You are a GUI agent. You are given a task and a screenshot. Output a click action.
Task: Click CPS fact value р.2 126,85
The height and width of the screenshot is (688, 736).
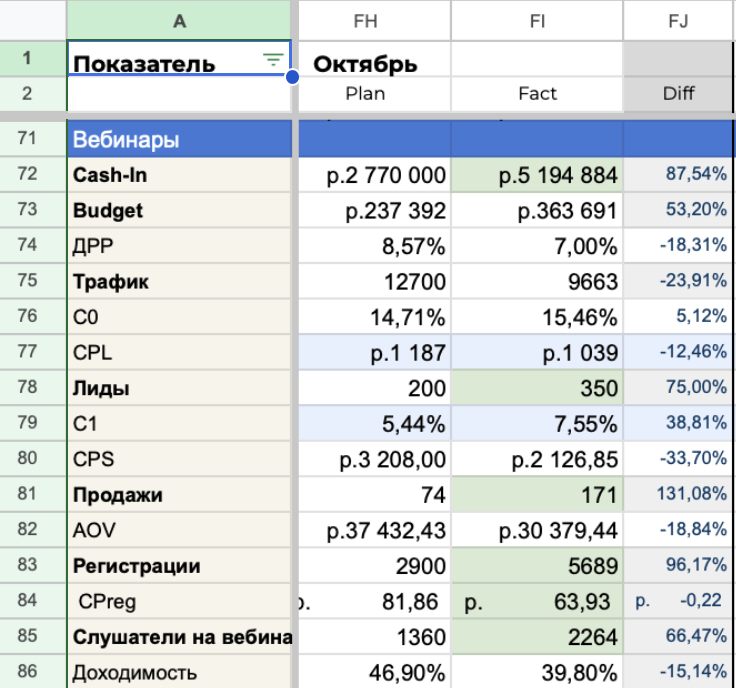(x=537, y=459)
